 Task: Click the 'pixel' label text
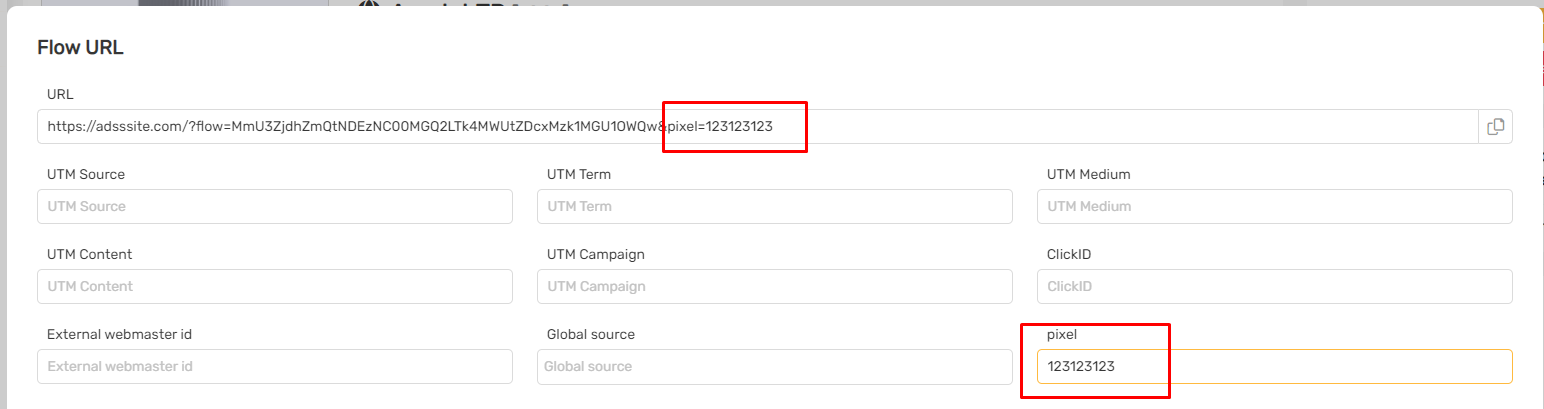[1061, 334]
